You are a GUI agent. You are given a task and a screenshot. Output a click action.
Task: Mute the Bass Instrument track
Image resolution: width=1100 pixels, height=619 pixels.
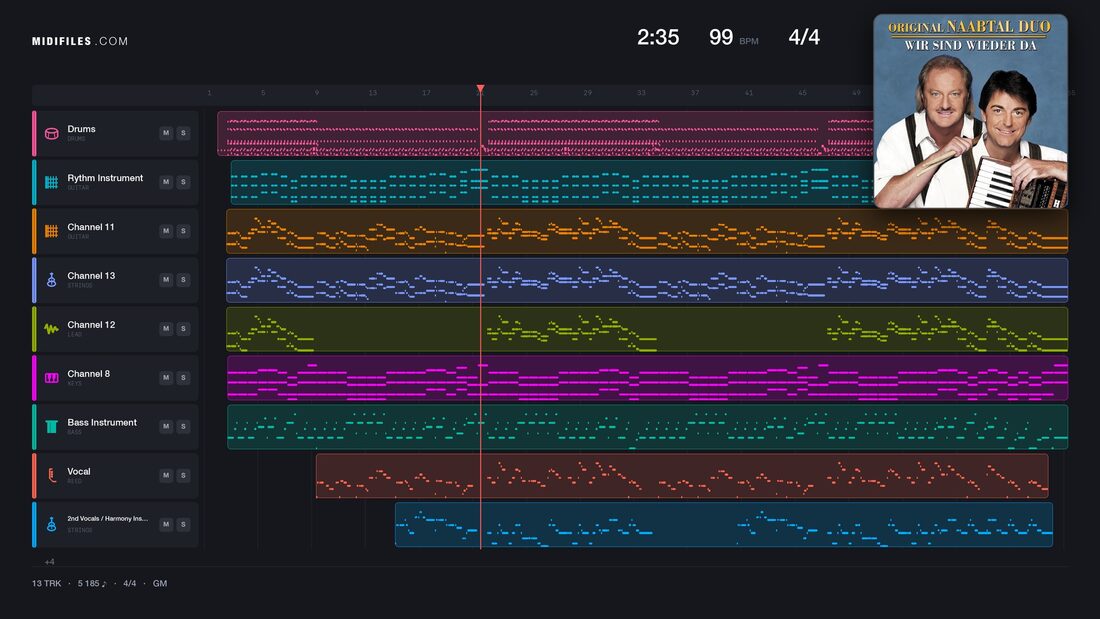(x=166, y=426)
